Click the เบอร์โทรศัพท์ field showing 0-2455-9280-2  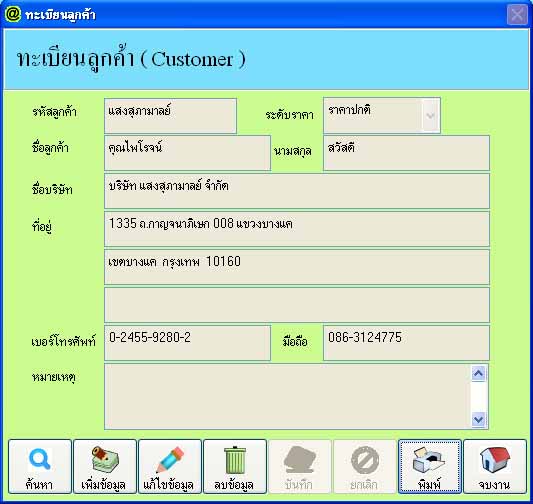(187, 343)
